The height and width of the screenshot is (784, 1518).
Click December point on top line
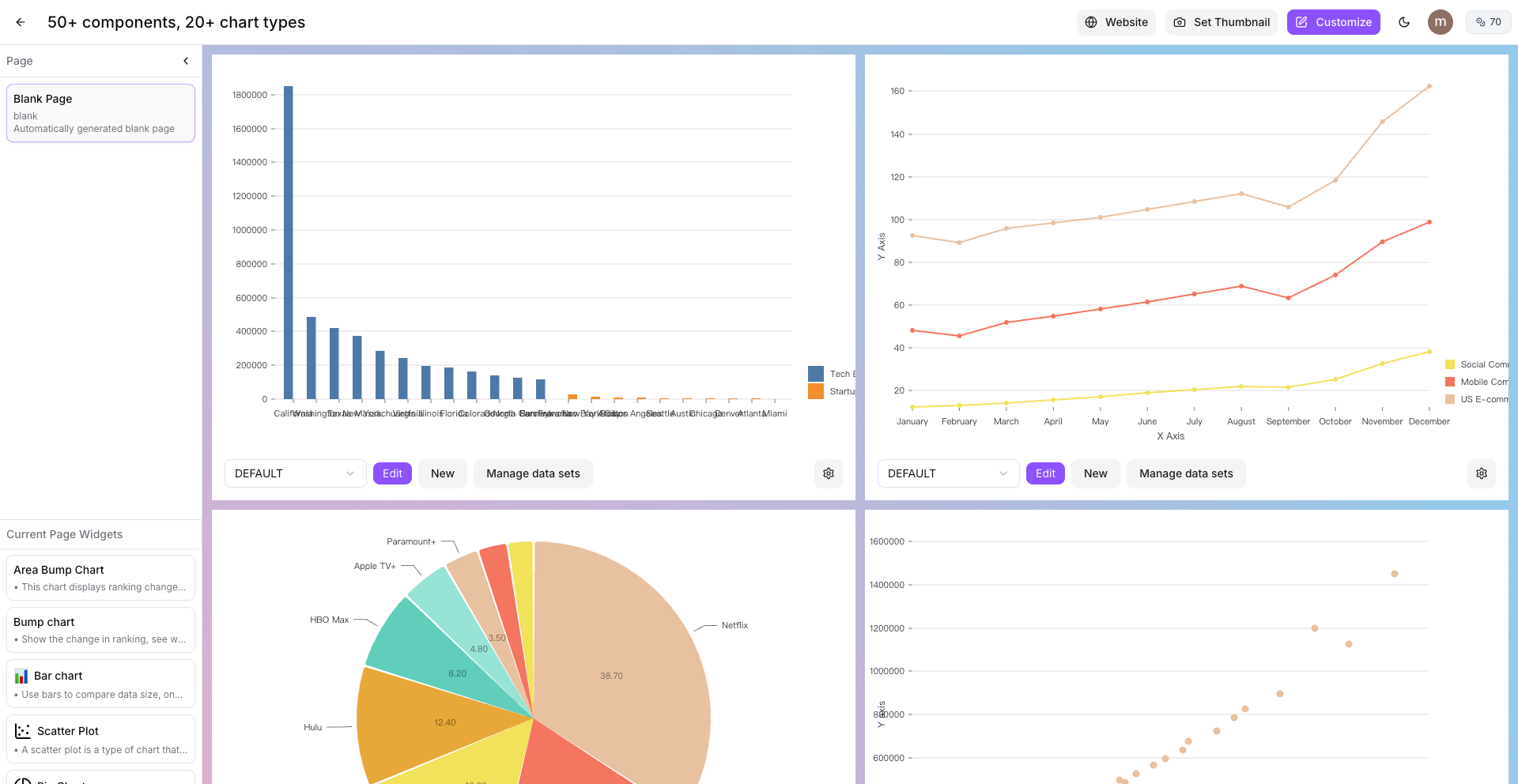[1429, 86]
